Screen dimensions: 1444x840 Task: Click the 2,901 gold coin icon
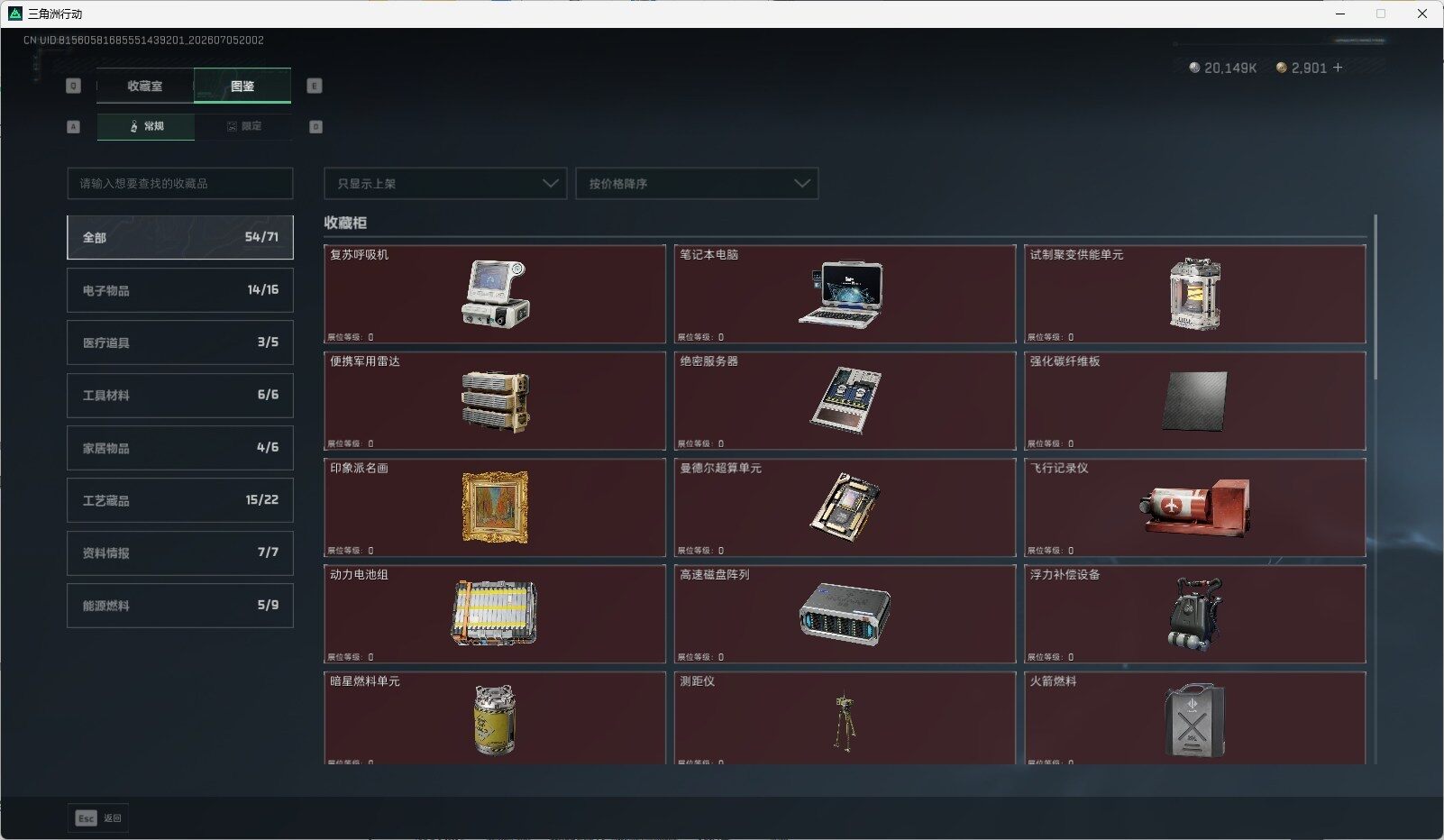pyautogui.click(x=1281, y=68)
